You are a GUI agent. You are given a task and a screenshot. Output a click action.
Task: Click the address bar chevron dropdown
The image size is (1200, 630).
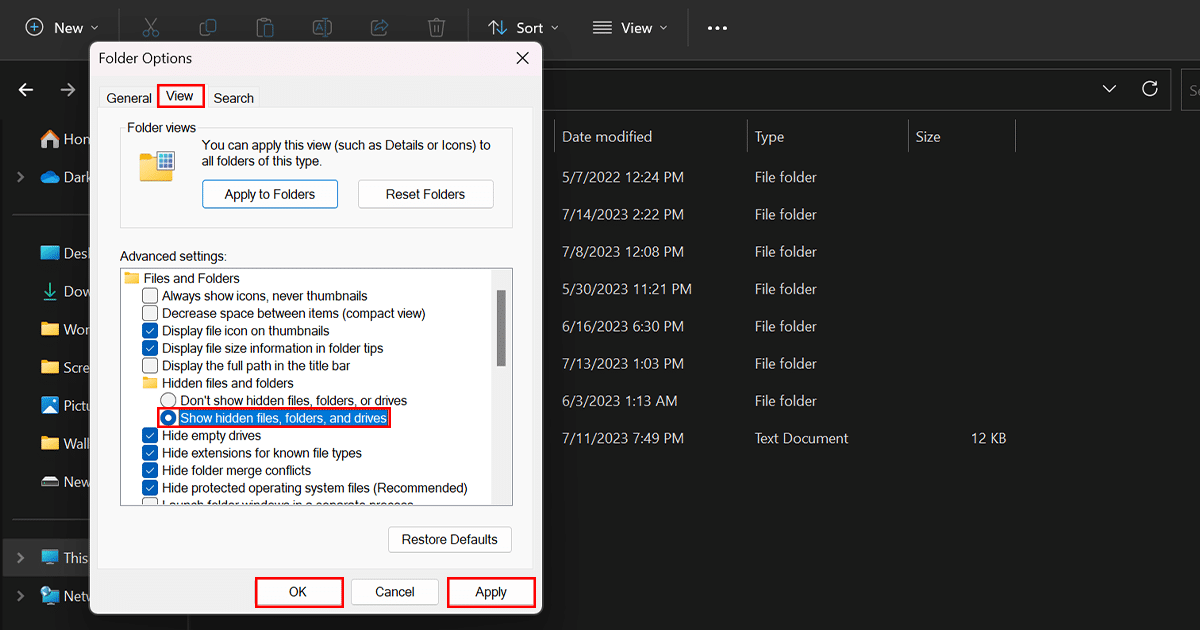click(x=1109, y=89)
